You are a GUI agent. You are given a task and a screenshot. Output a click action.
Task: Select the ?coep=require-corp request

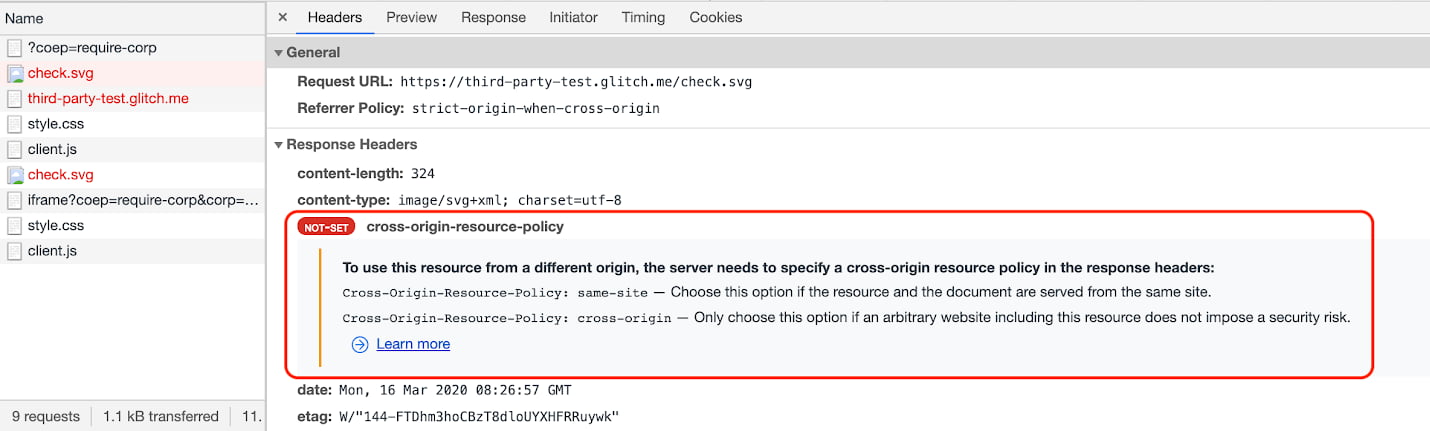[92, 48]
